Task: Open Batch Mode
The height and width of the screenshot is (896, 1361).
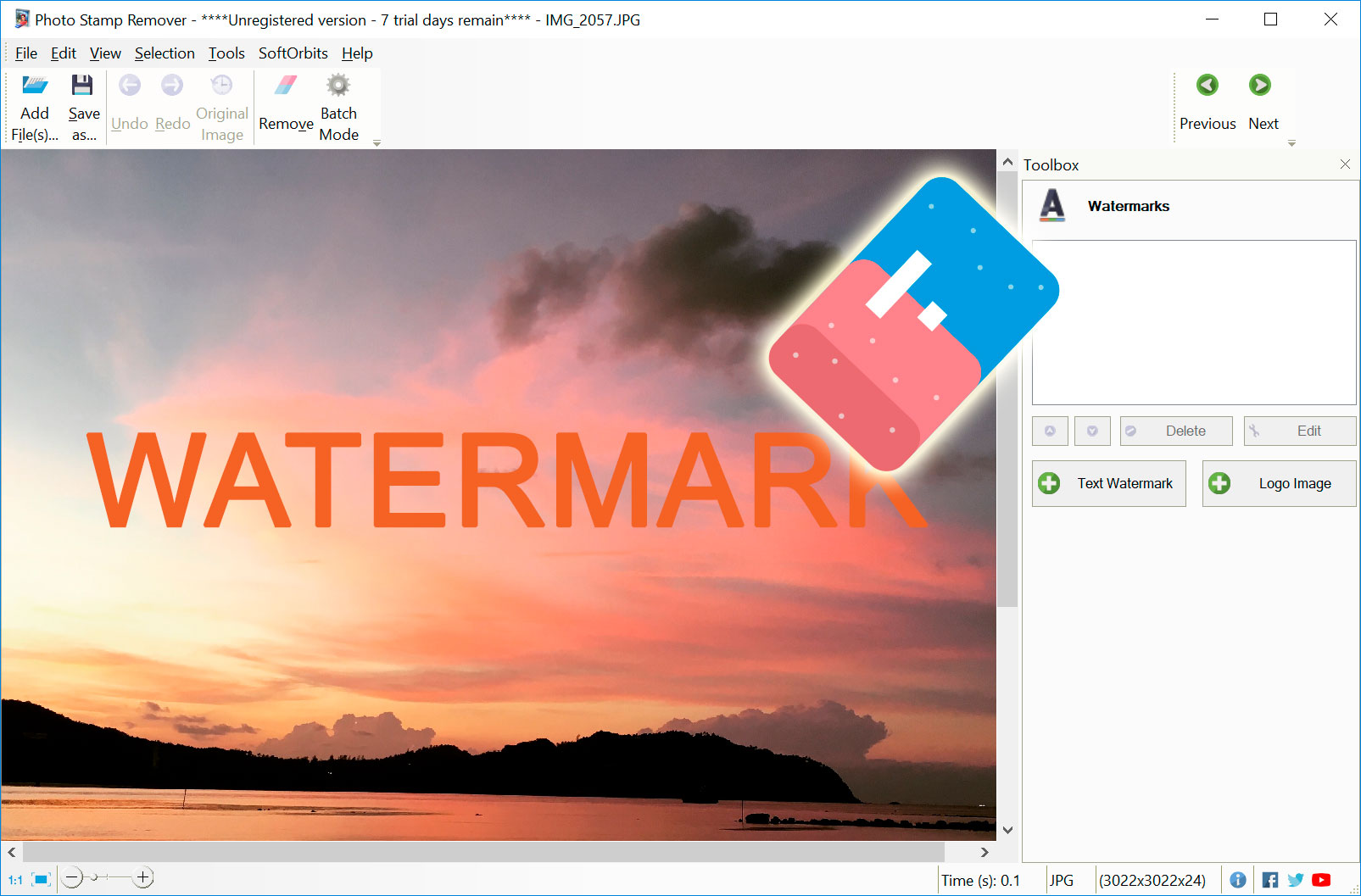Action: tap(337, 105)
